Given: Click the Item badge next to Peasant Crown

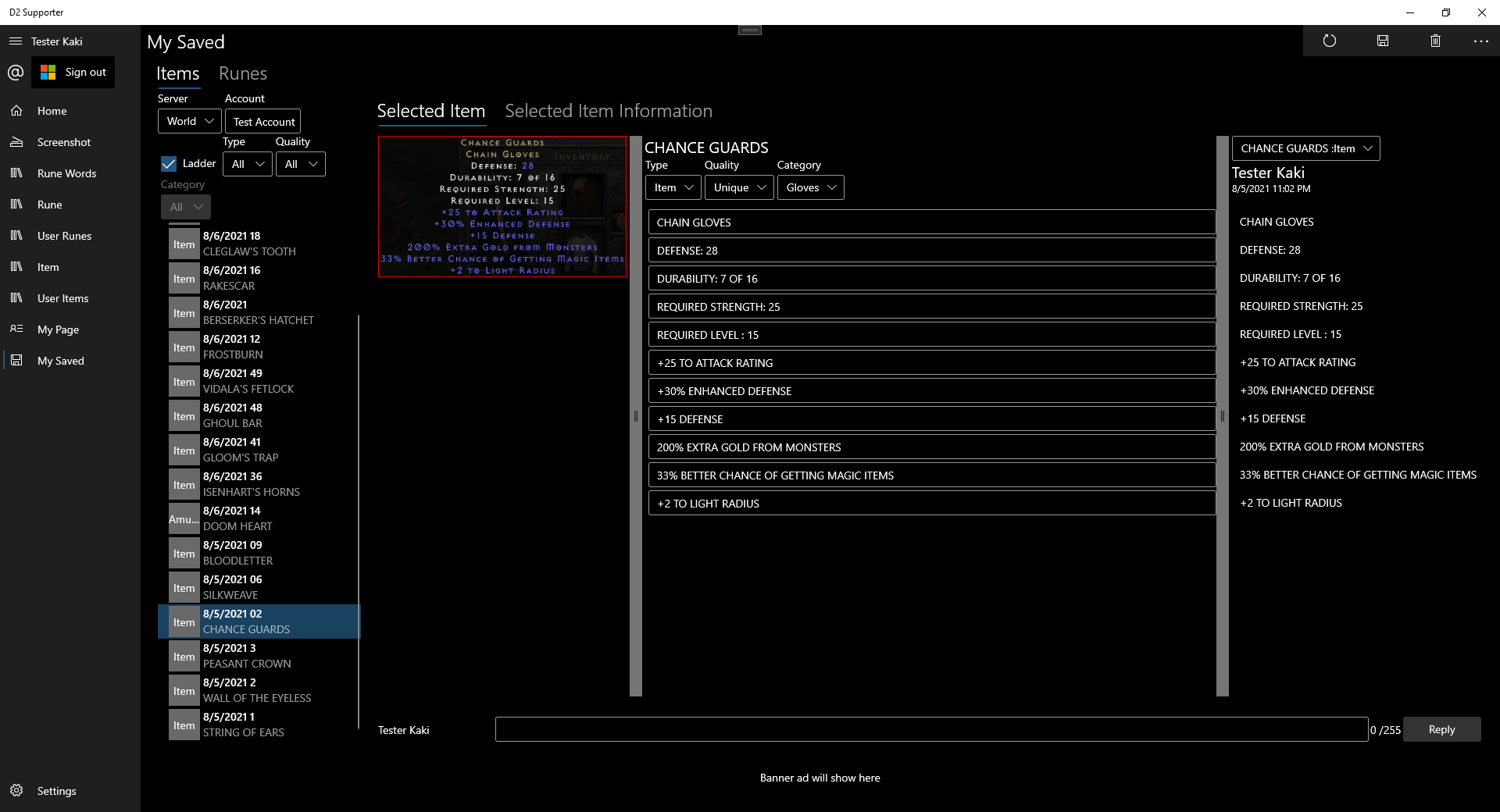Looking at the screenshot, I should [x=184, y=657].
